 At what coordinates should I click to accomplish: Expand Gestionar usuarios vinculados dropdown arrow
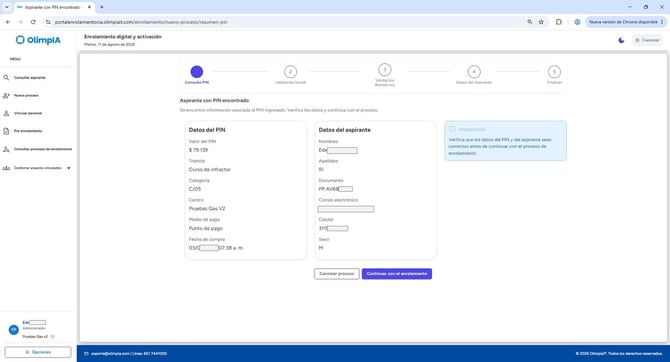coord(69,168)
